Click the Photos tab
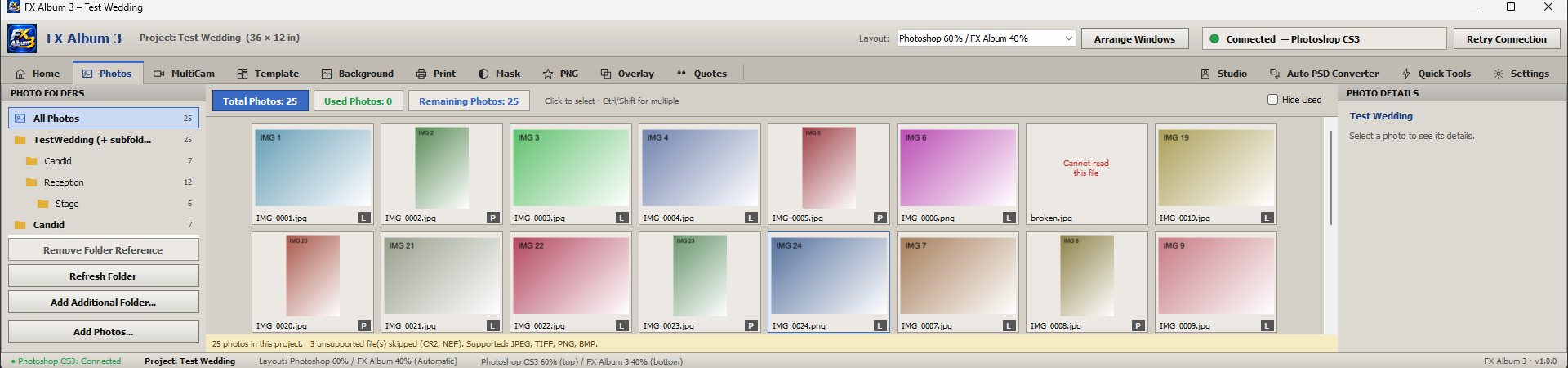The width and height of the screenshot is (1568, 368). coord(107,74)
